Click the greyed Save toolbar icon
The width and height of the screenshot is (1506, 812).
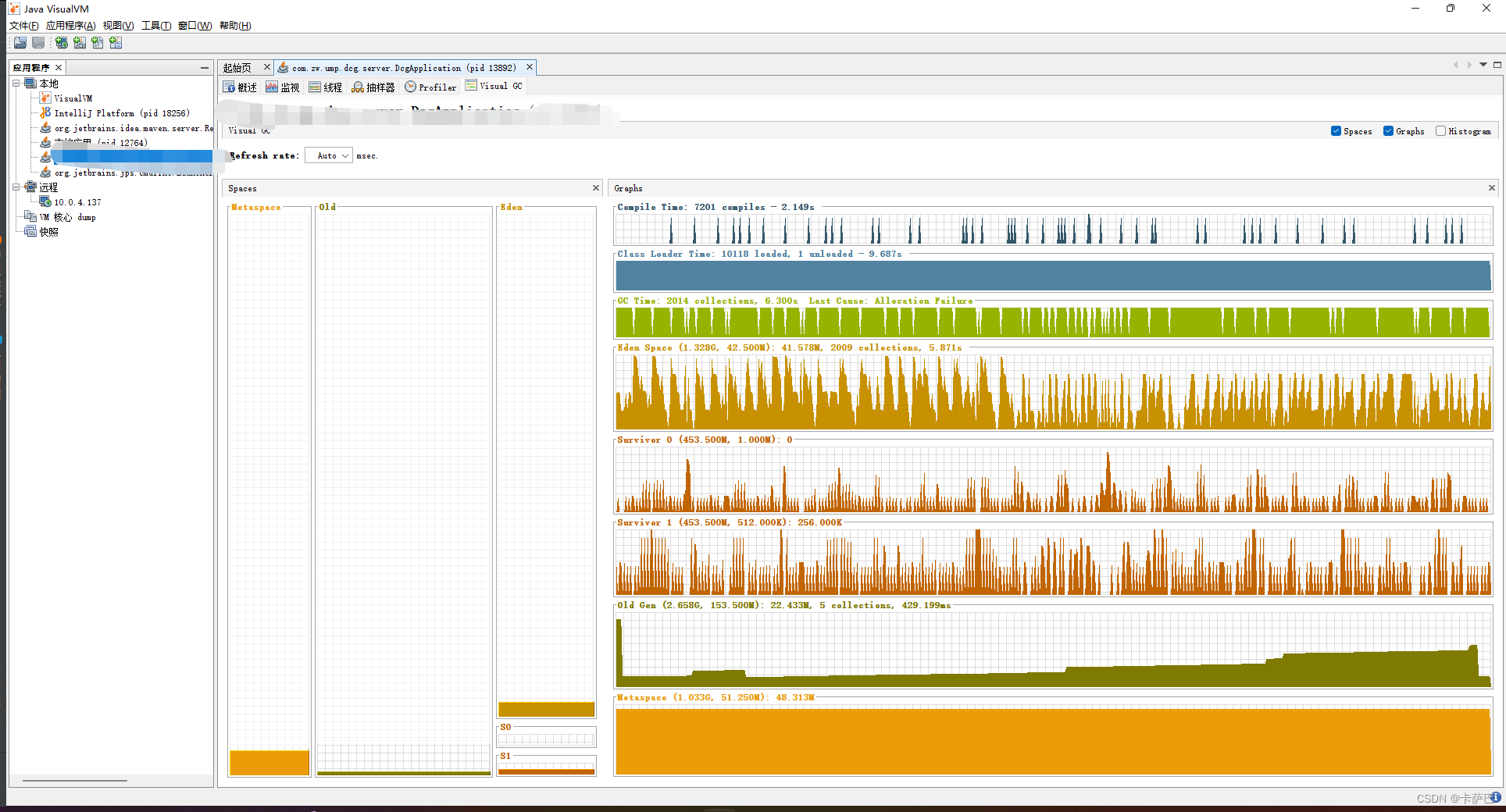(38, 43)
